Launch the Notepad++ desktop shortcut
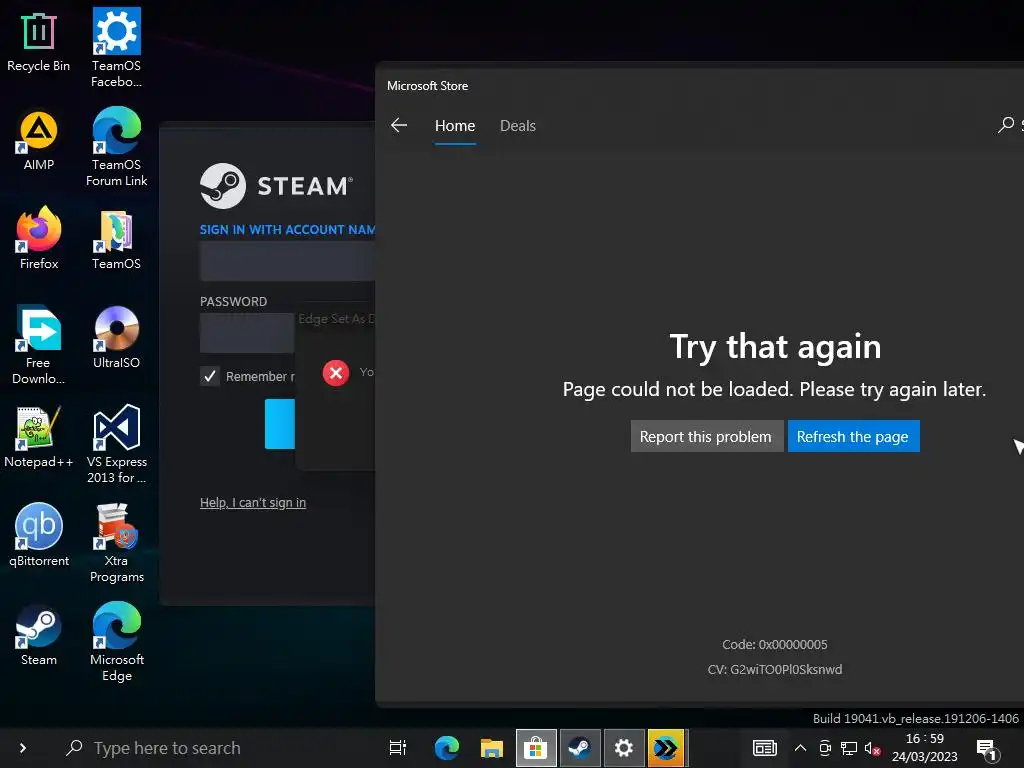The height and width of the screenshot is (768, 1024). click(39, 437)
